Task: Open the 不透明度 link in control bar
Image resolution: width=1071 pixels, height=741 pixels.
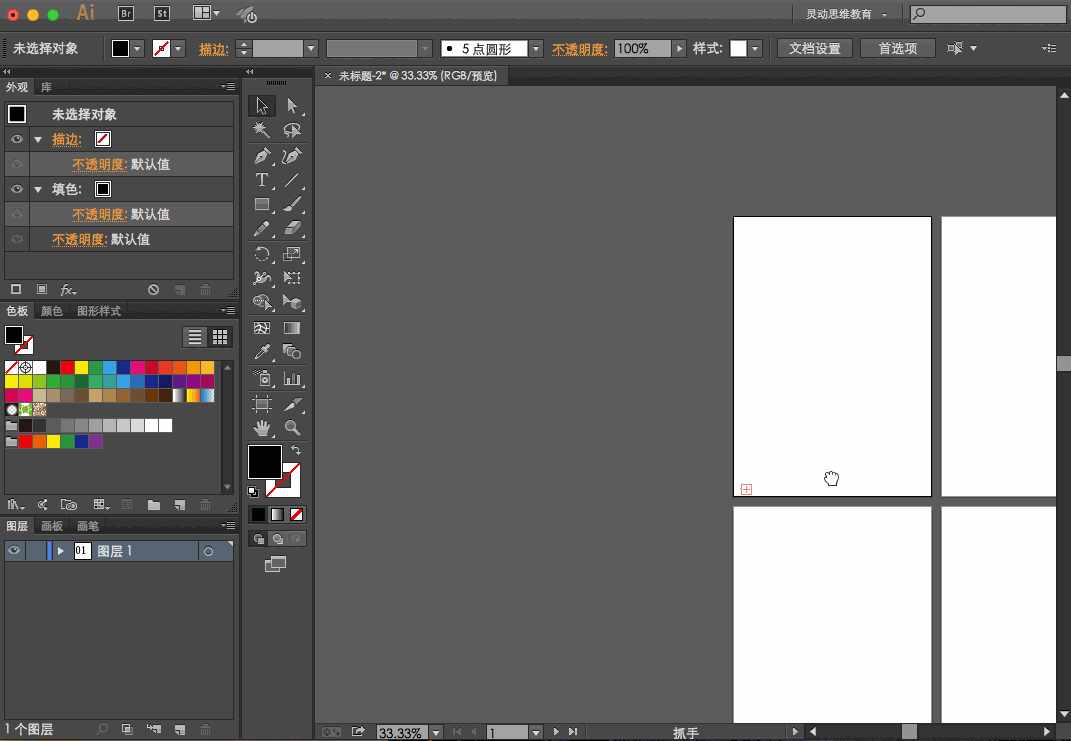Action: (579, 49)
